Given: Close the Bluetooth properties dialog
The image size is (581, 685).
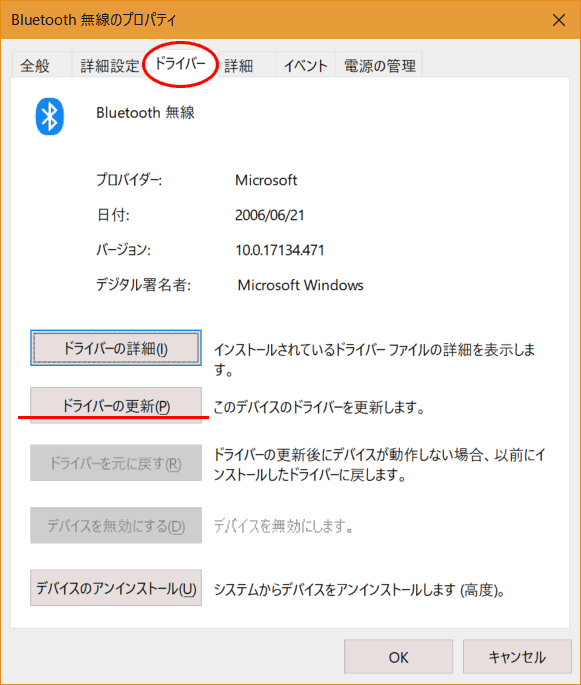Looking at the screenshot, I should tap(559, 20).
